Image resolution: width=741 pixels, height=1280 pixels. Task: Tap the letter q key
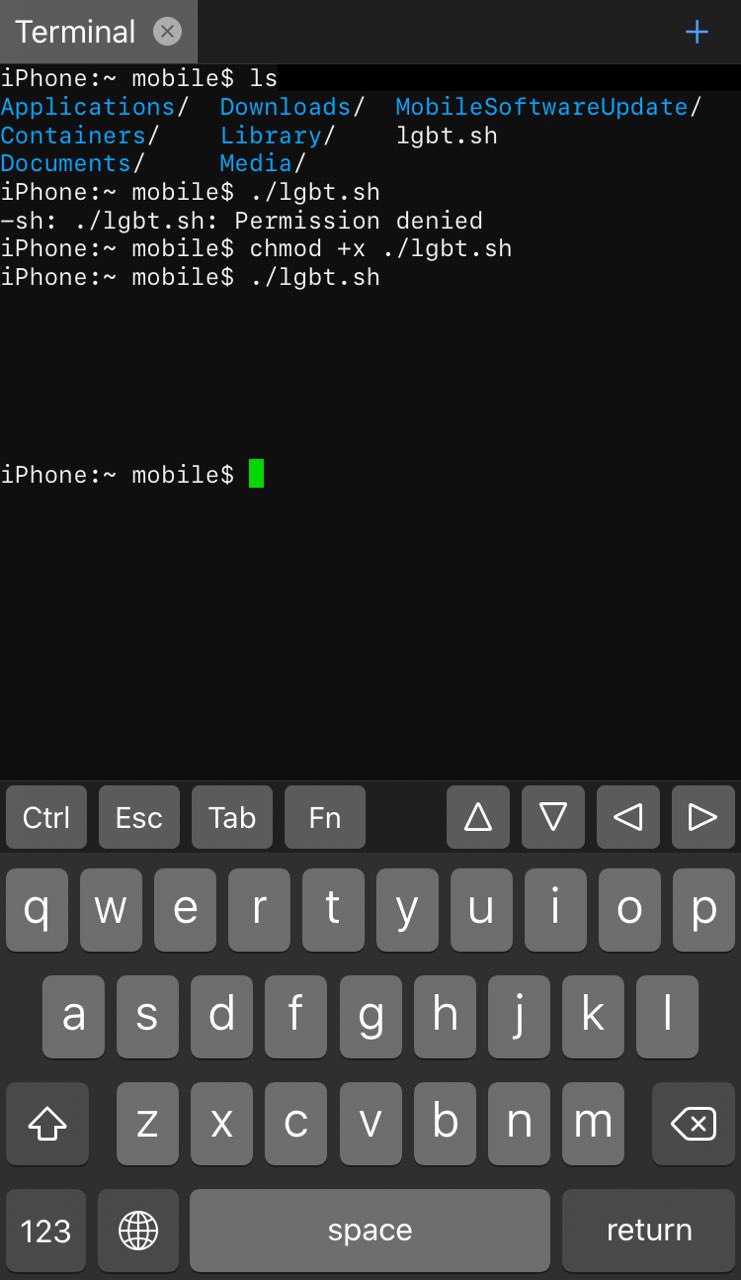coord(37,910)
